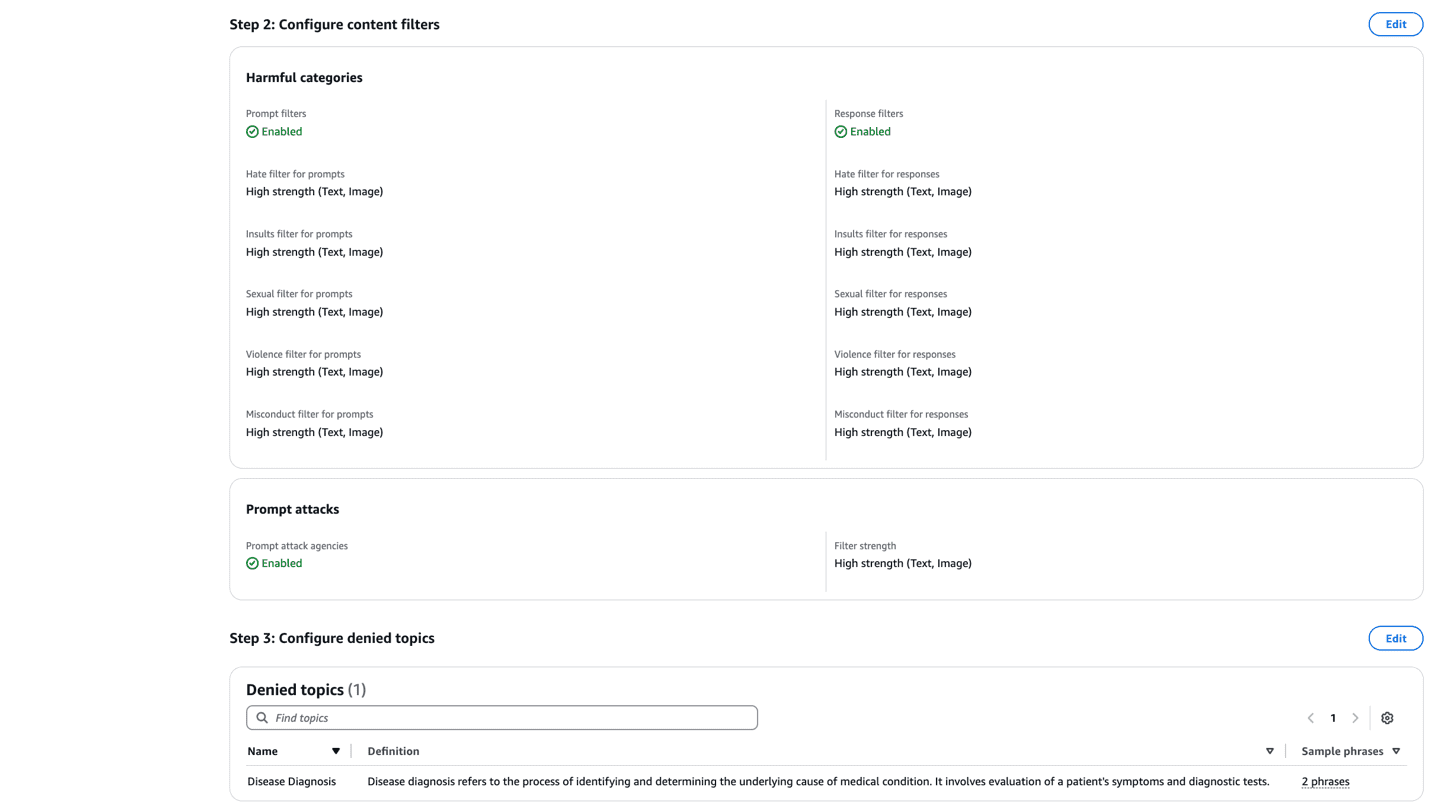Open the Sample phrases column dropdown
The width and height of the screenshot is (1431, 808).
[1395, 750]
